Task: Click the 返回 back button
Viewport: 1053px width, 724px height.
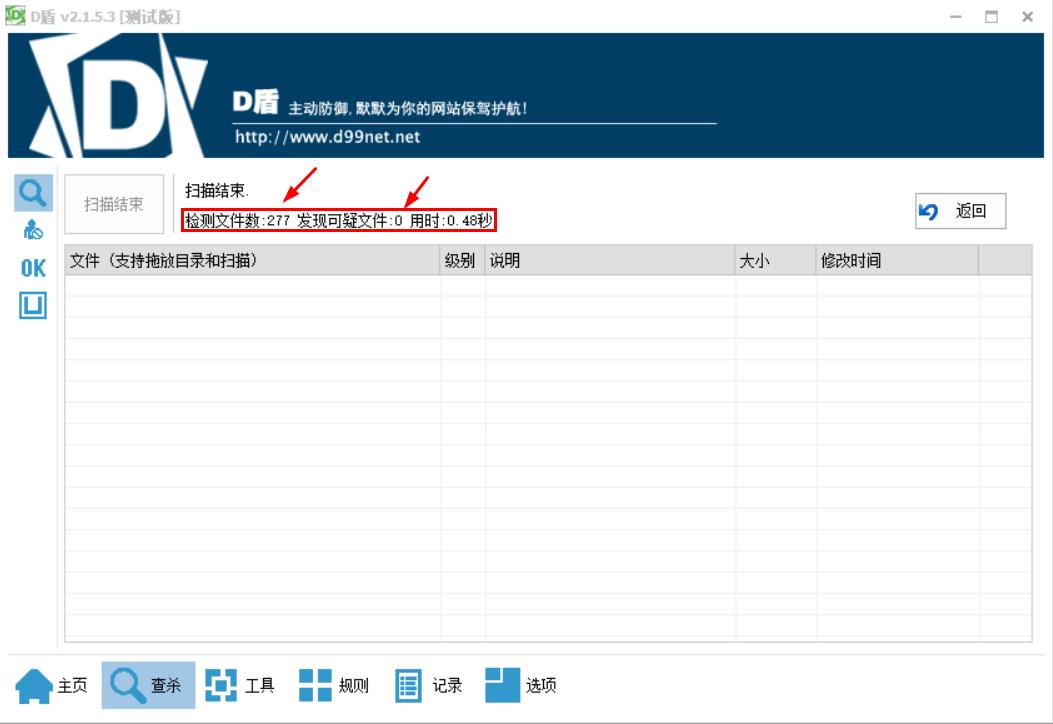Action: [960, 211]
